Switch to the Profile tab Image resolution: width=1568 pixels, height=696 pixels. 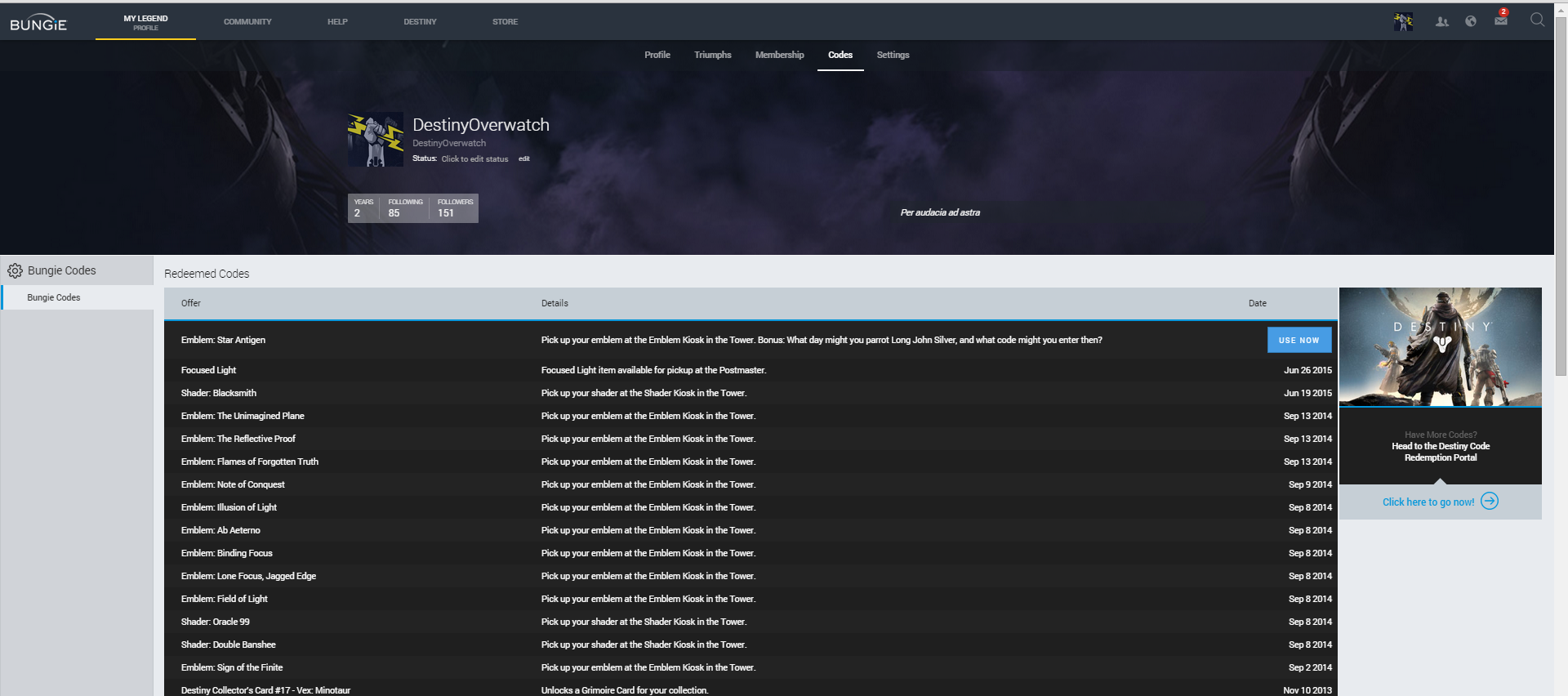(657, 55)
